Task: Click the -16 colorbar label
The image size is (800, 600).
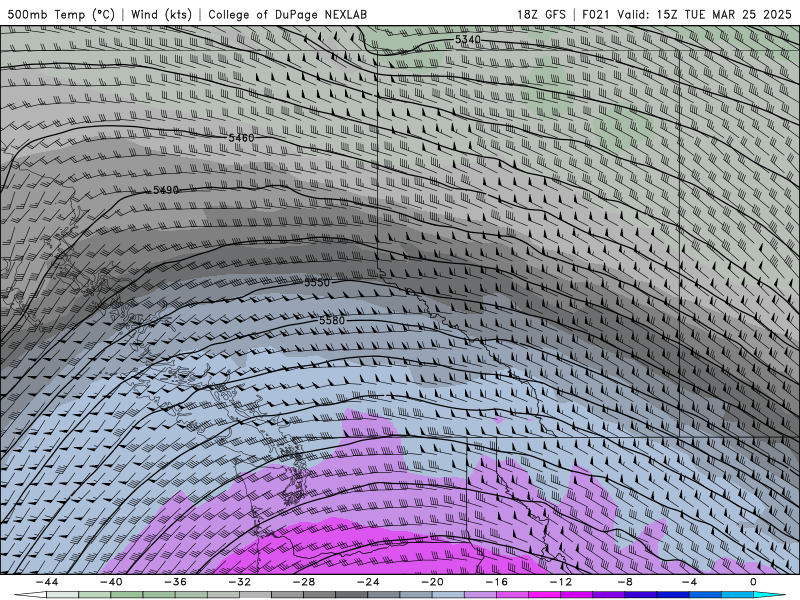Action: click(x=497, y=582)
